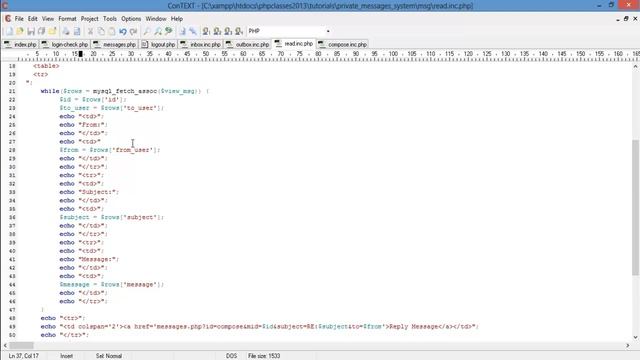This screenshot has height=360, width=640.
Task: Open the Window menu
Action: point(156,19)
